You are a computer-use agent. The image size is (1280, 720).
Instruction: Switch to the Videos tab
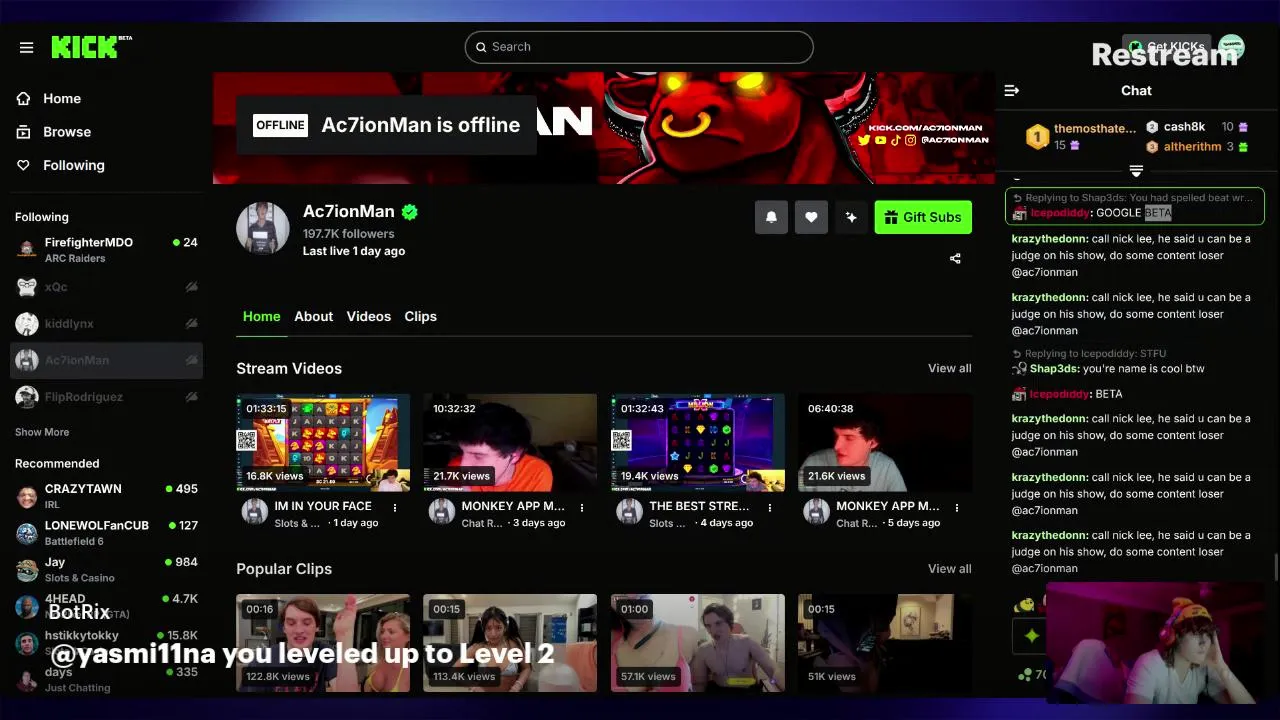pyautogui.click(x=368, y=316)
